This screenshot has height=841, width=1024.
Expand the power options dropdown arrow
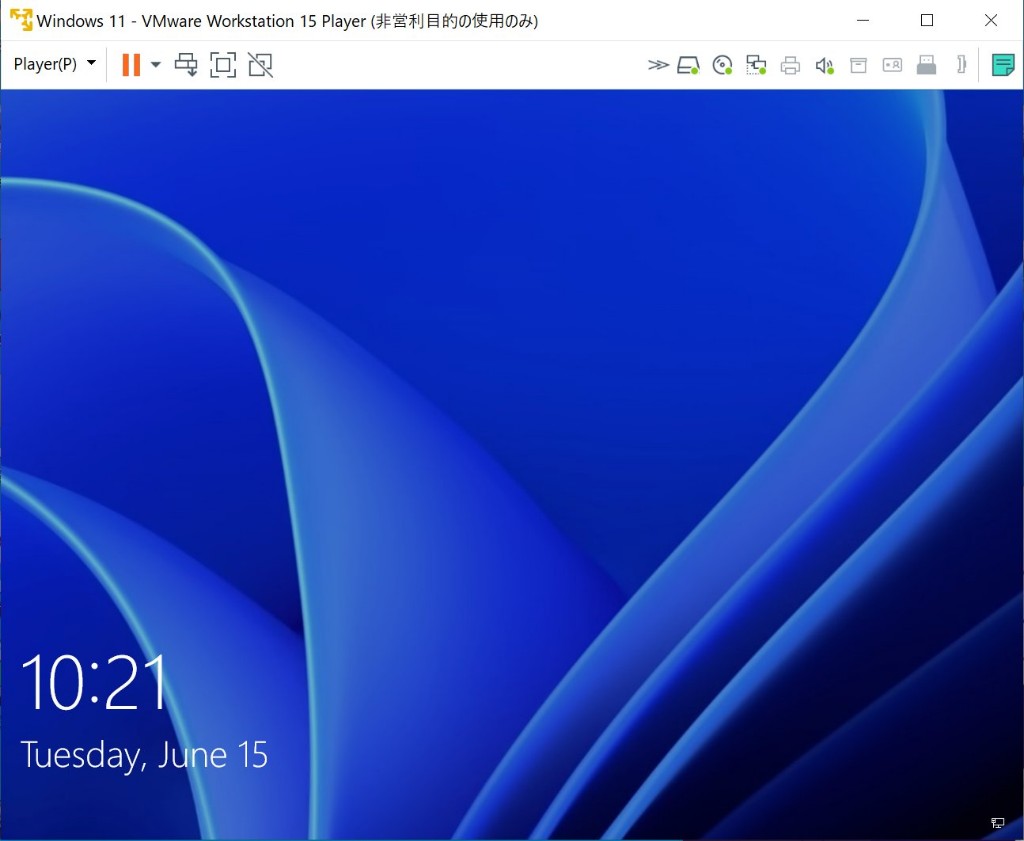(156, 65)
